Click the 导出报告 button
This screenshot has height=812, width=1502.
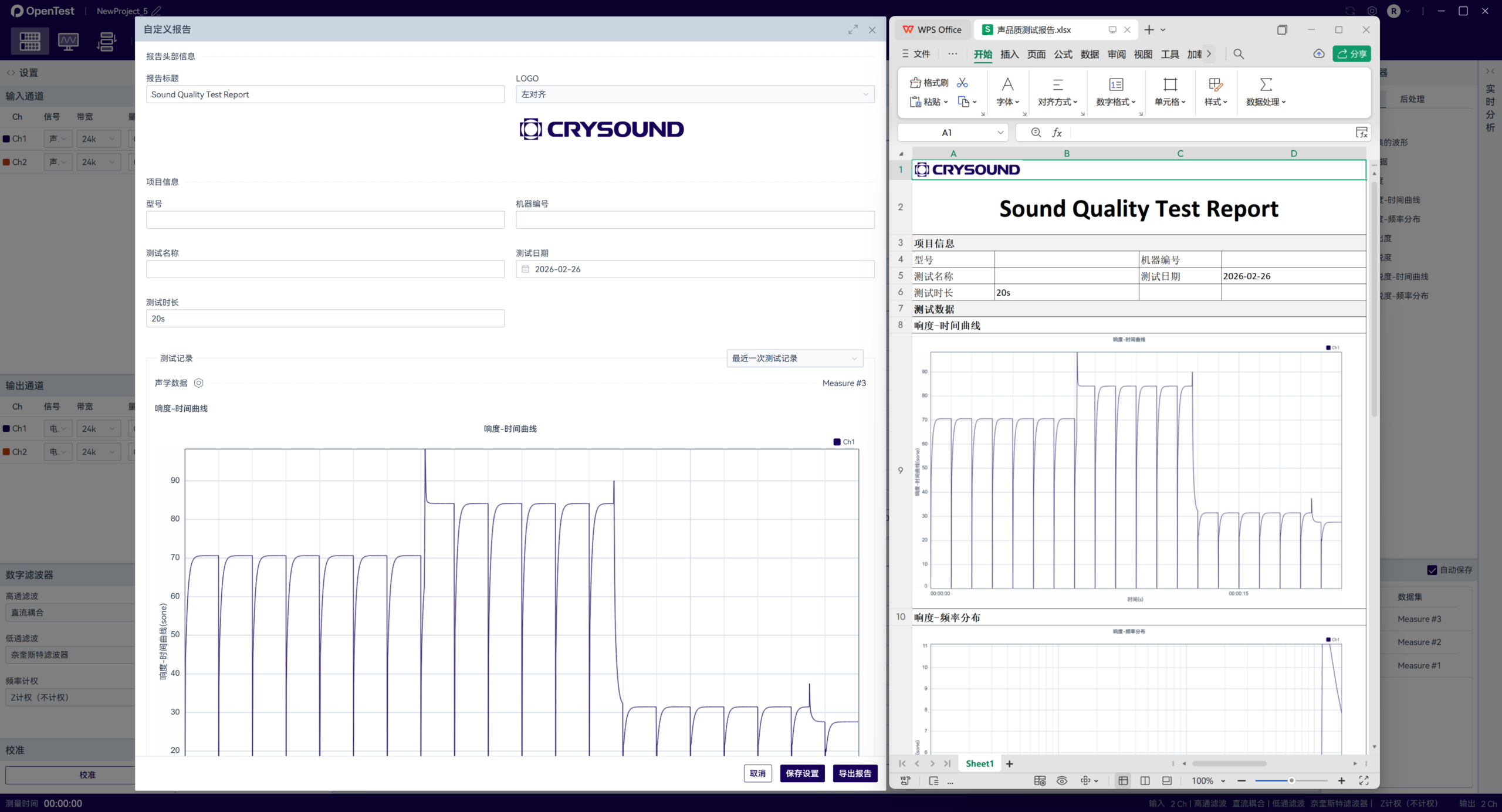[x=854, y=773]
